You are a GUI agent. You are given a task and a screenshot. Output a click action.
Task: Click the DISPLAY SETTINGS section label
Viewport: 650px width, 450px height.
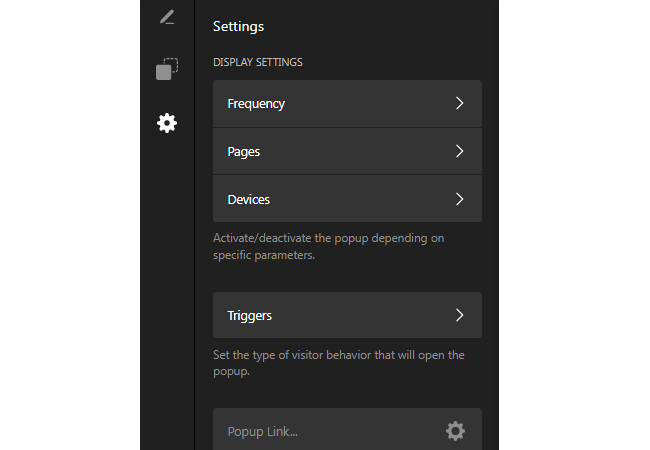coord(258,62)
